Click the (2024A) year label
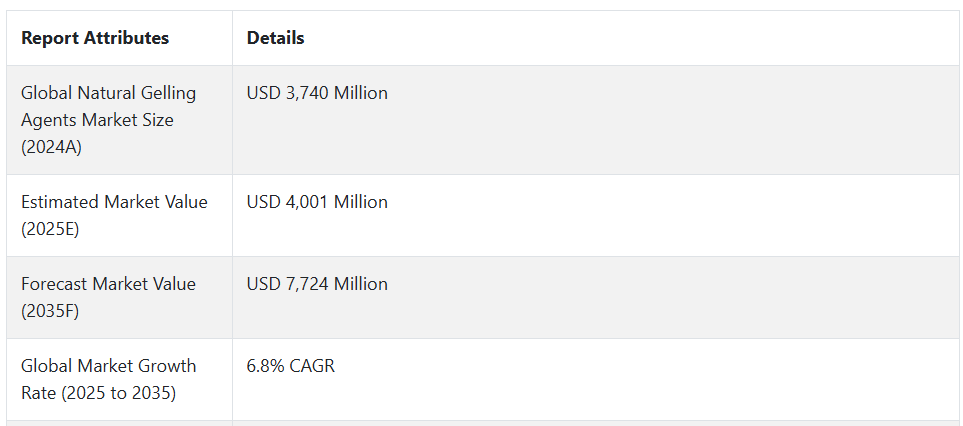This screenshot has width=963, height=426. point(51,148)
